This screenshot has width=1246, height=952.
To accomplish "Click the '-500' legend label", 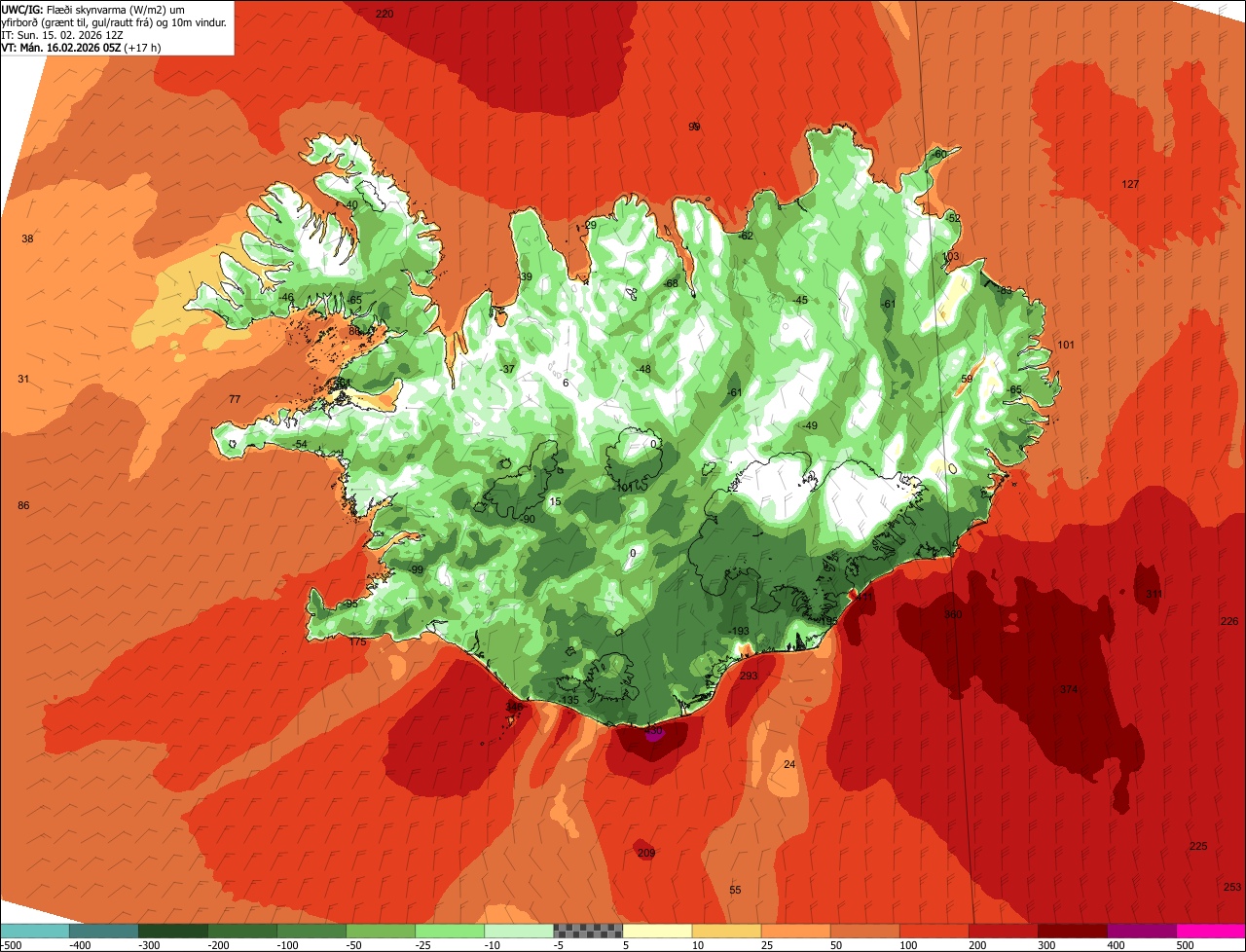I will pos(12,944).
